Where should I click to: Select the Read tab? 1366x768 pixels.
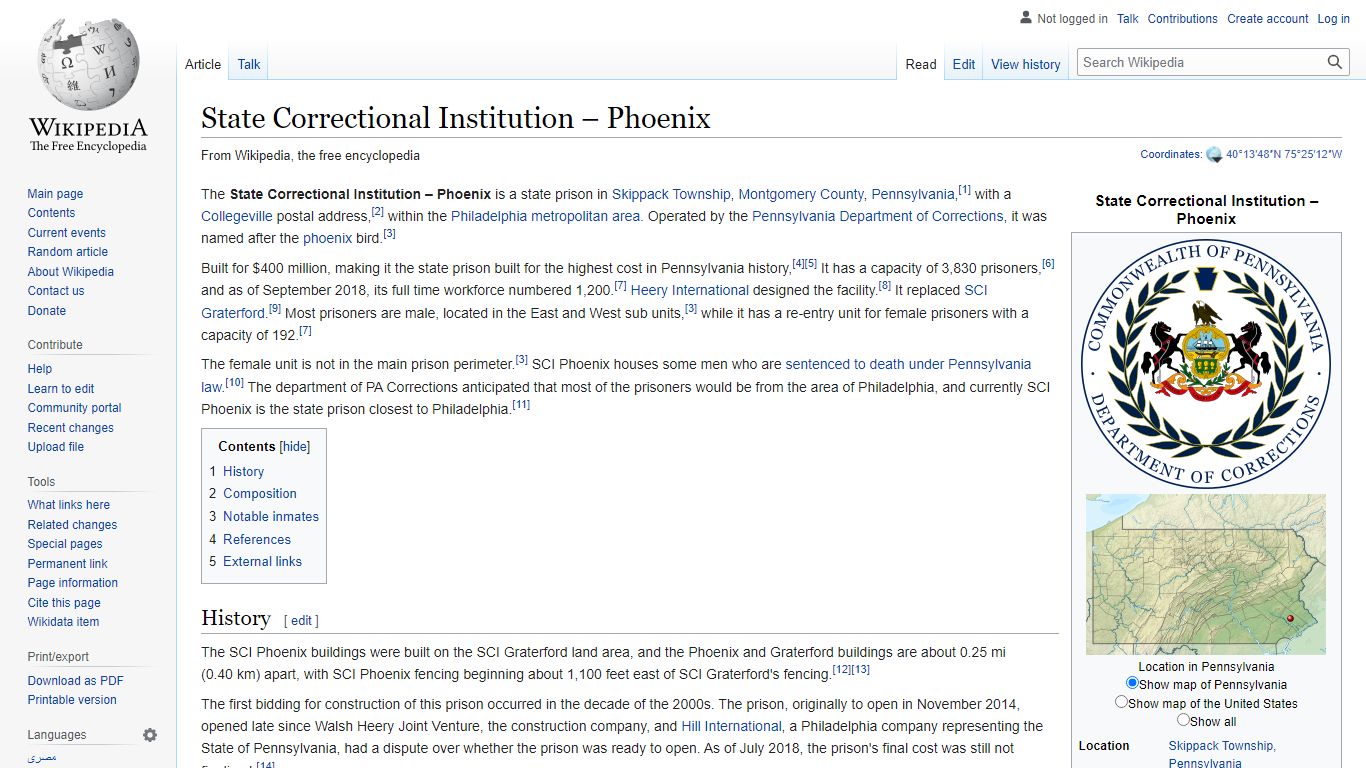921,64
